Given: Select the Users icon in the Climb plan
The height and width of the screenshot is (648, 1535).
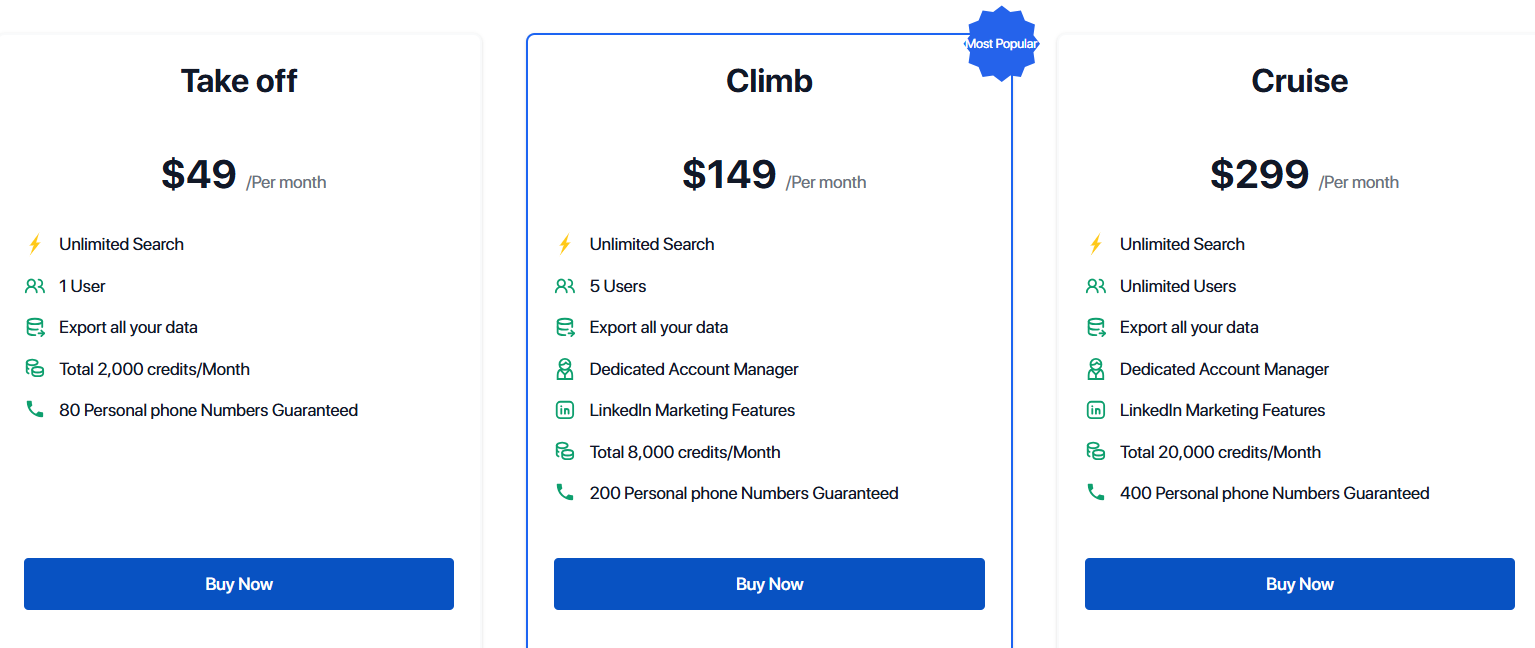Looking at the screenshot, I should click(x=566, y=285).
